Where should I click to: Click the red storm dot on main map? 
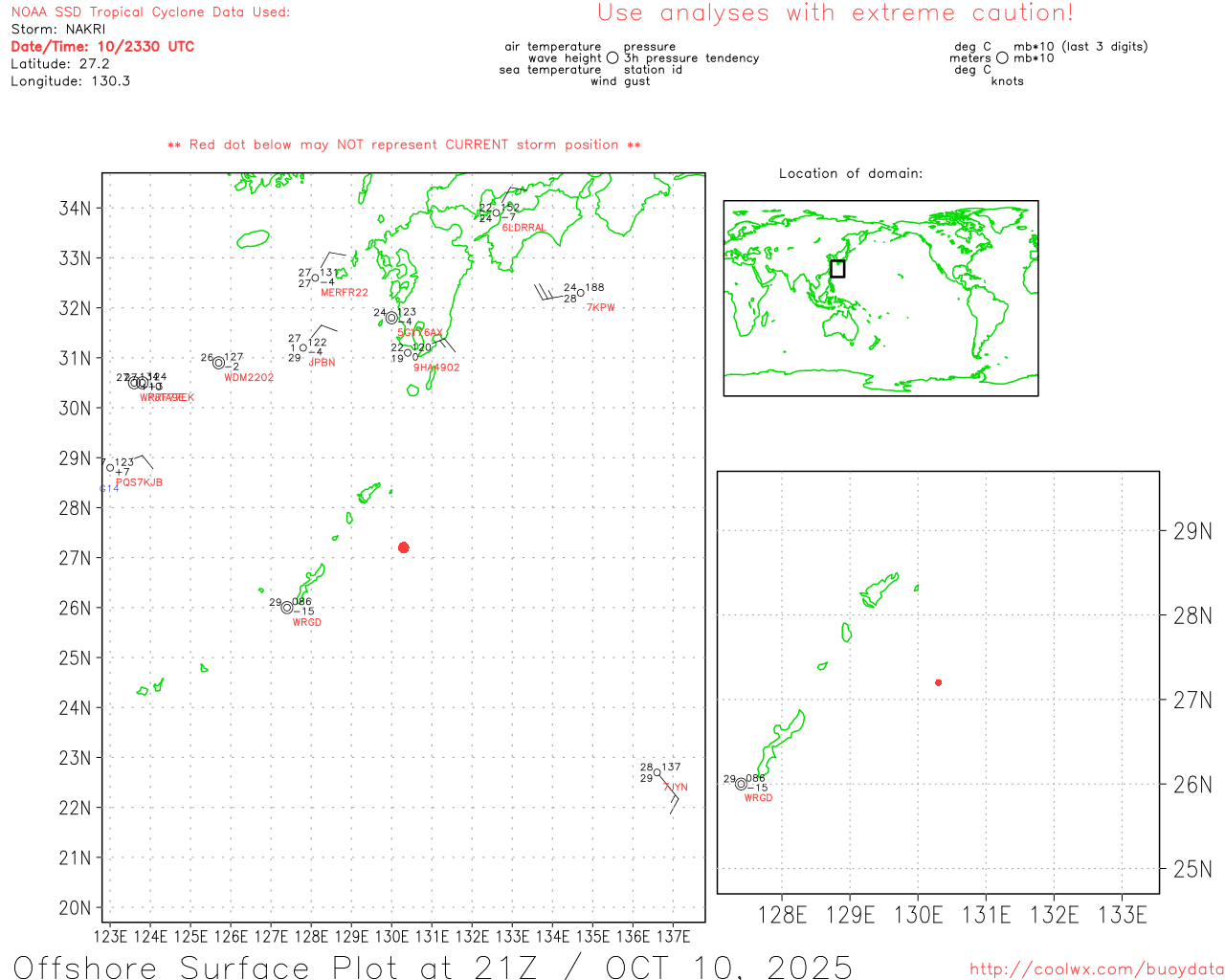click(x=403, y=547)
